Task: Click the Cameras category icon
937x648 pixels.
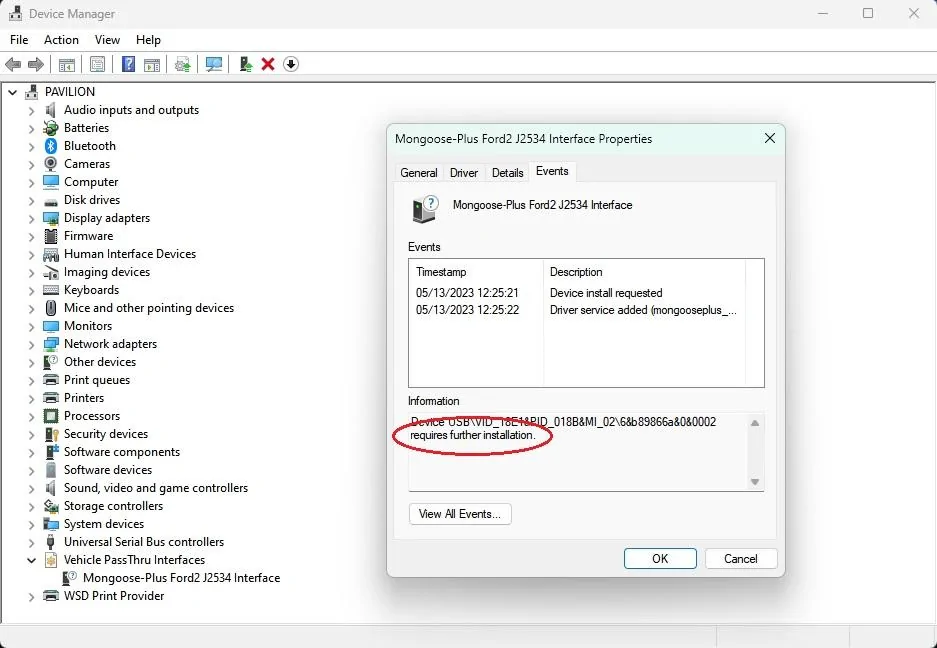Action: pyautogui.click(x=51, y=164)
